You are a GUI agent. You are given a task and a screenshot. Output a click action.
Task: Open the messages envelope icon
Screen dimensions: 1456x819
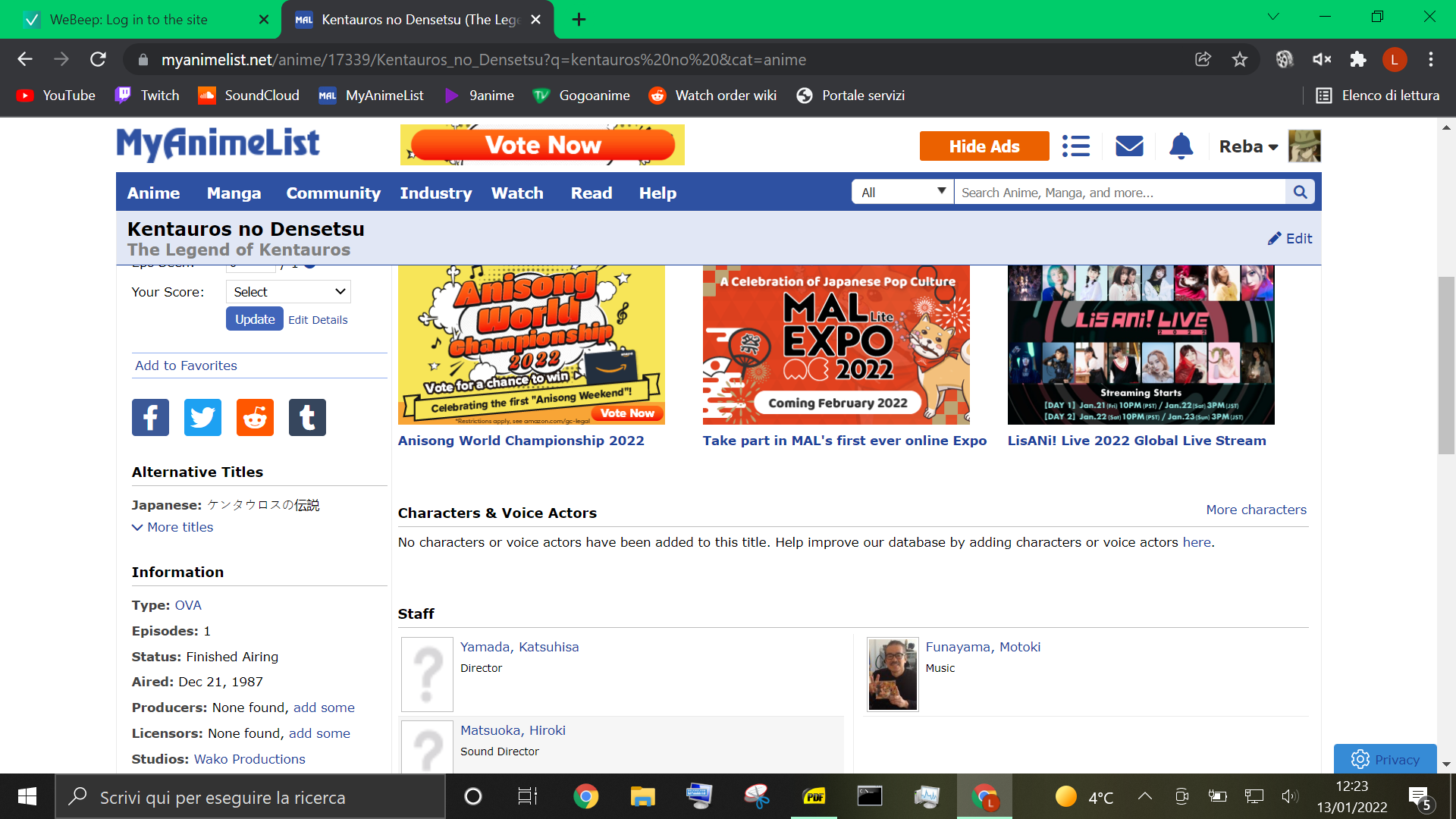(1129, 146)
